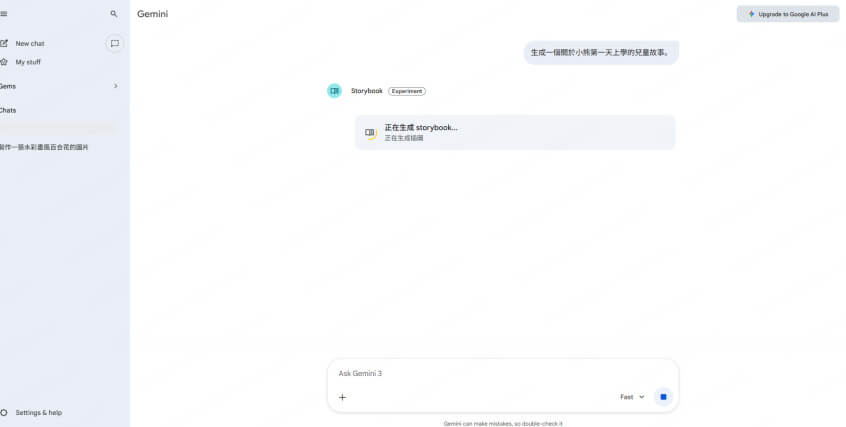
Task: Open temporary chat bubble icon
Action: (x=114, y=44)
